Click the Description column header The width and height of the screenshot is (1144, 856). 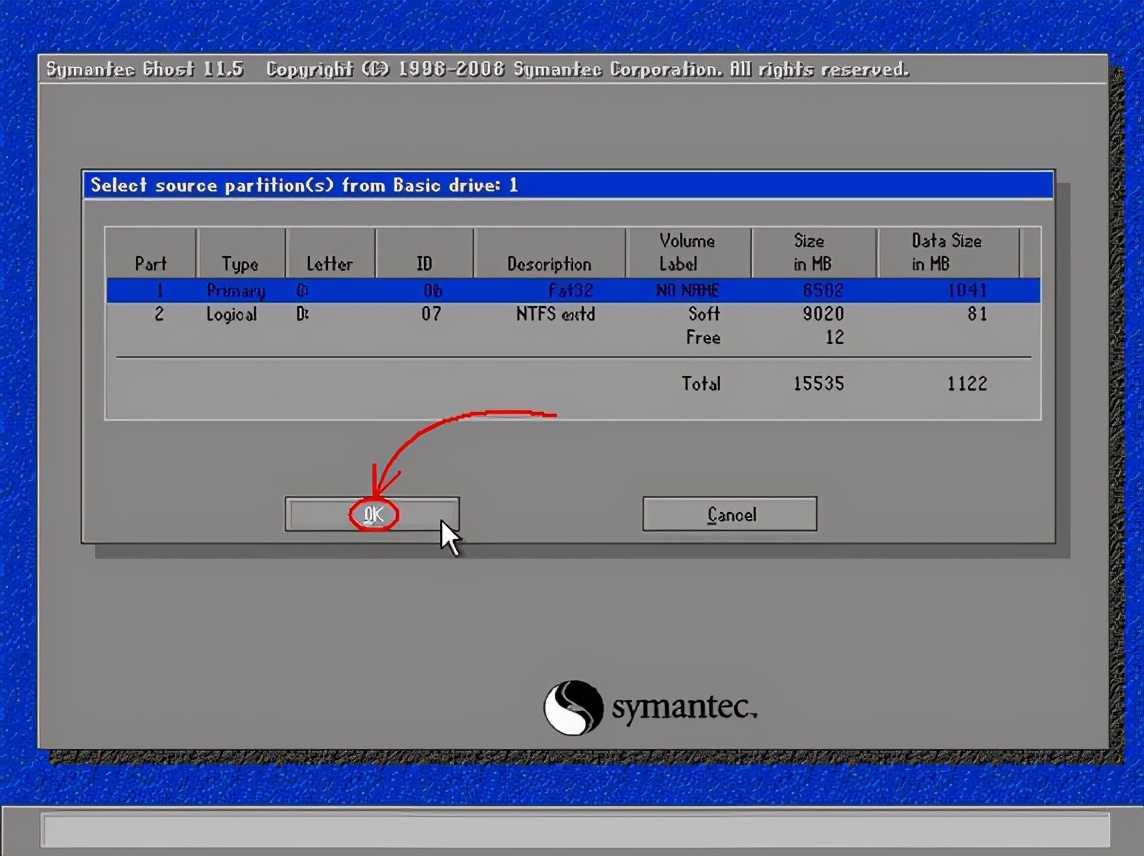(x=549, y=264)
